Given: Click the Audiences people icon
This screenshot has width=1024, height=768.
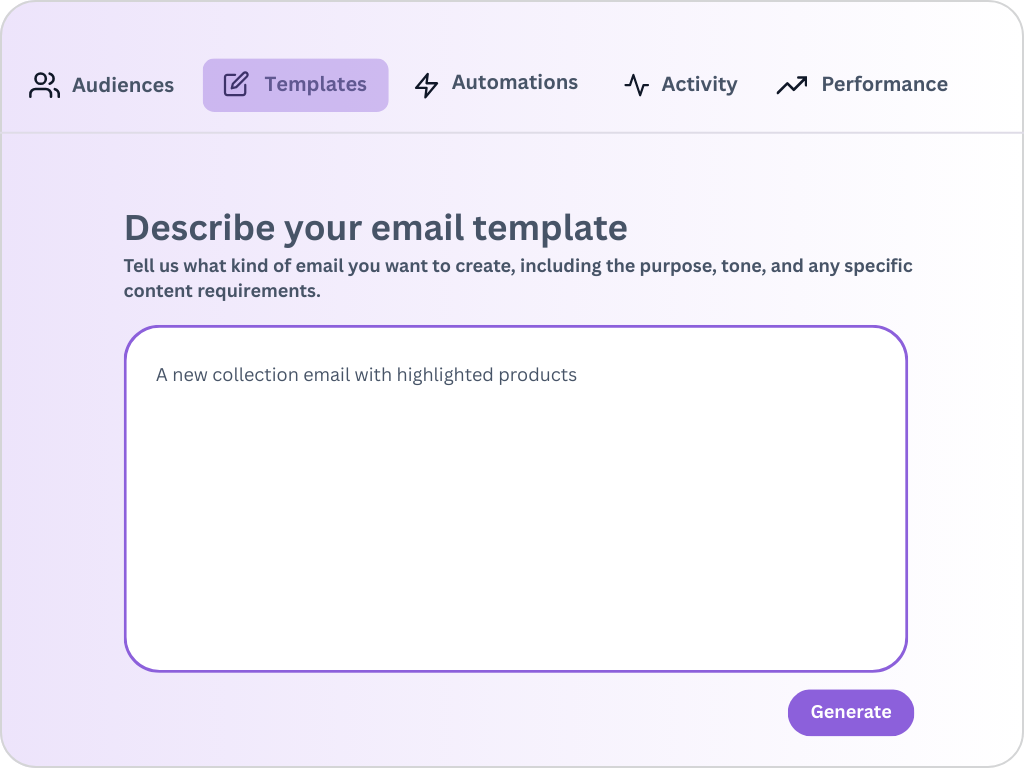Looking at the screenshot, I should click(43, 84).
